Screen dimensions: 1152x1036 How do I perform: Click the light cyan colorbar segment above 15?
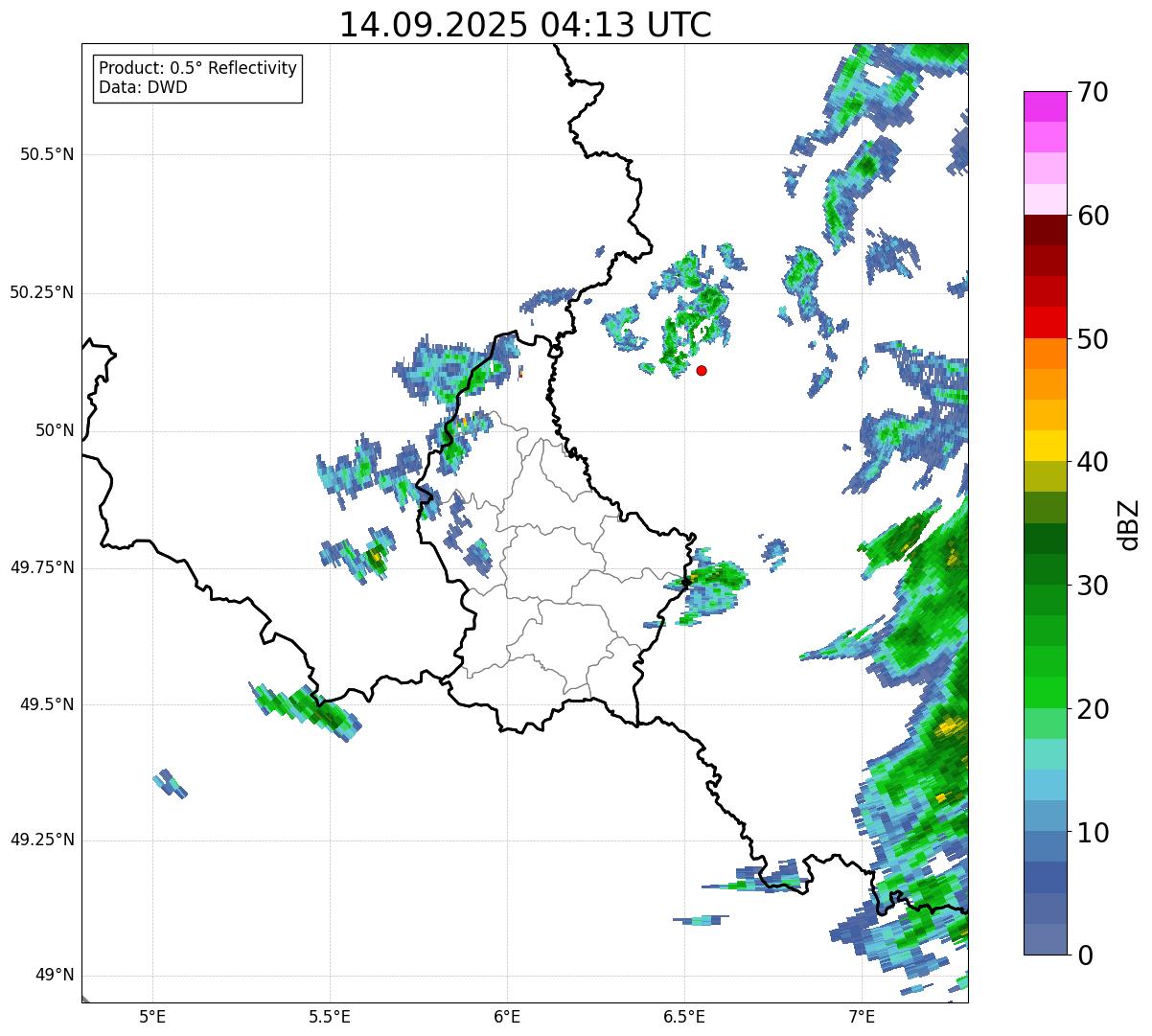pos(1045,753)
